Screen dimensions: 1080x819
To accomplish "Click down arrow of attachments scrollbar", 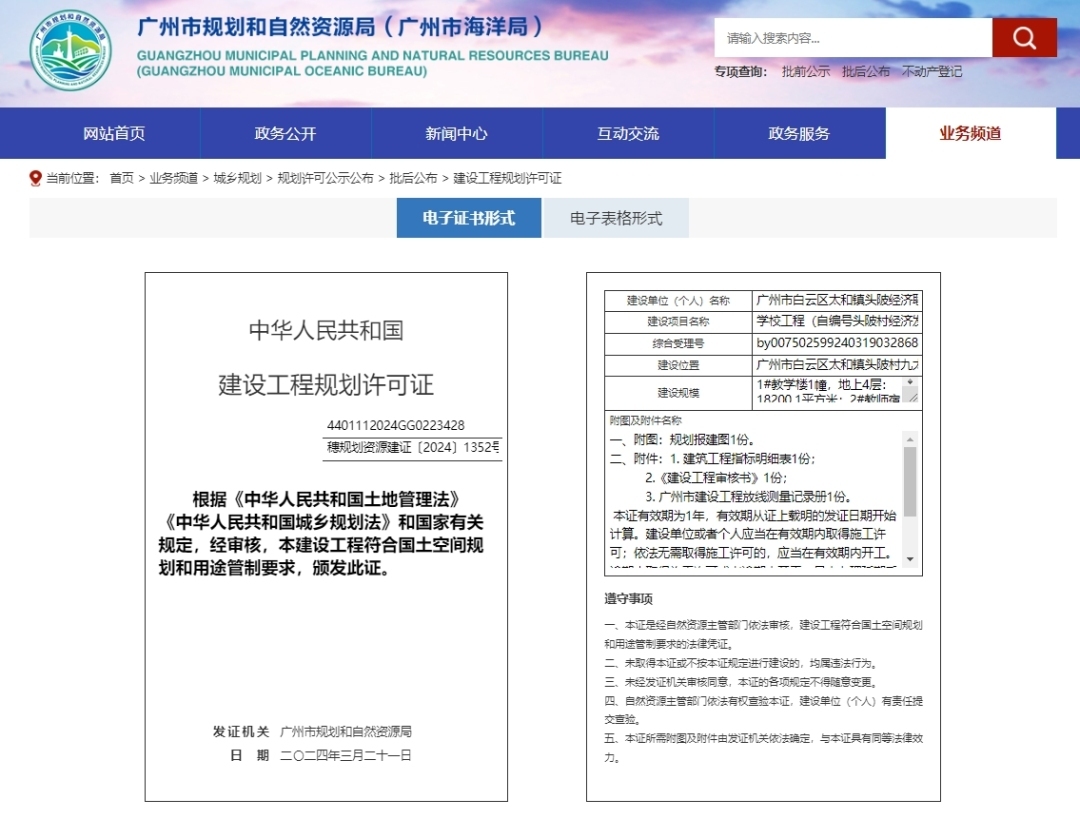I will (910, 558).
